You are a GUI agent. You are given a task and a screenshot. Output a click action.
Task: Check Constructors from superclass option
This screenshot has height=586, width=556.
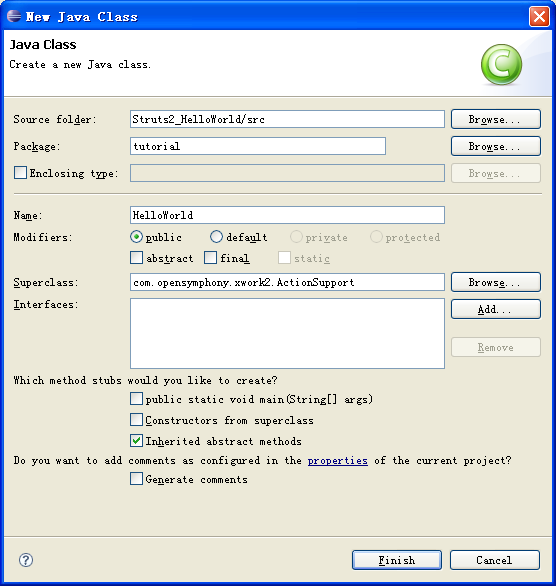point(136,420)
